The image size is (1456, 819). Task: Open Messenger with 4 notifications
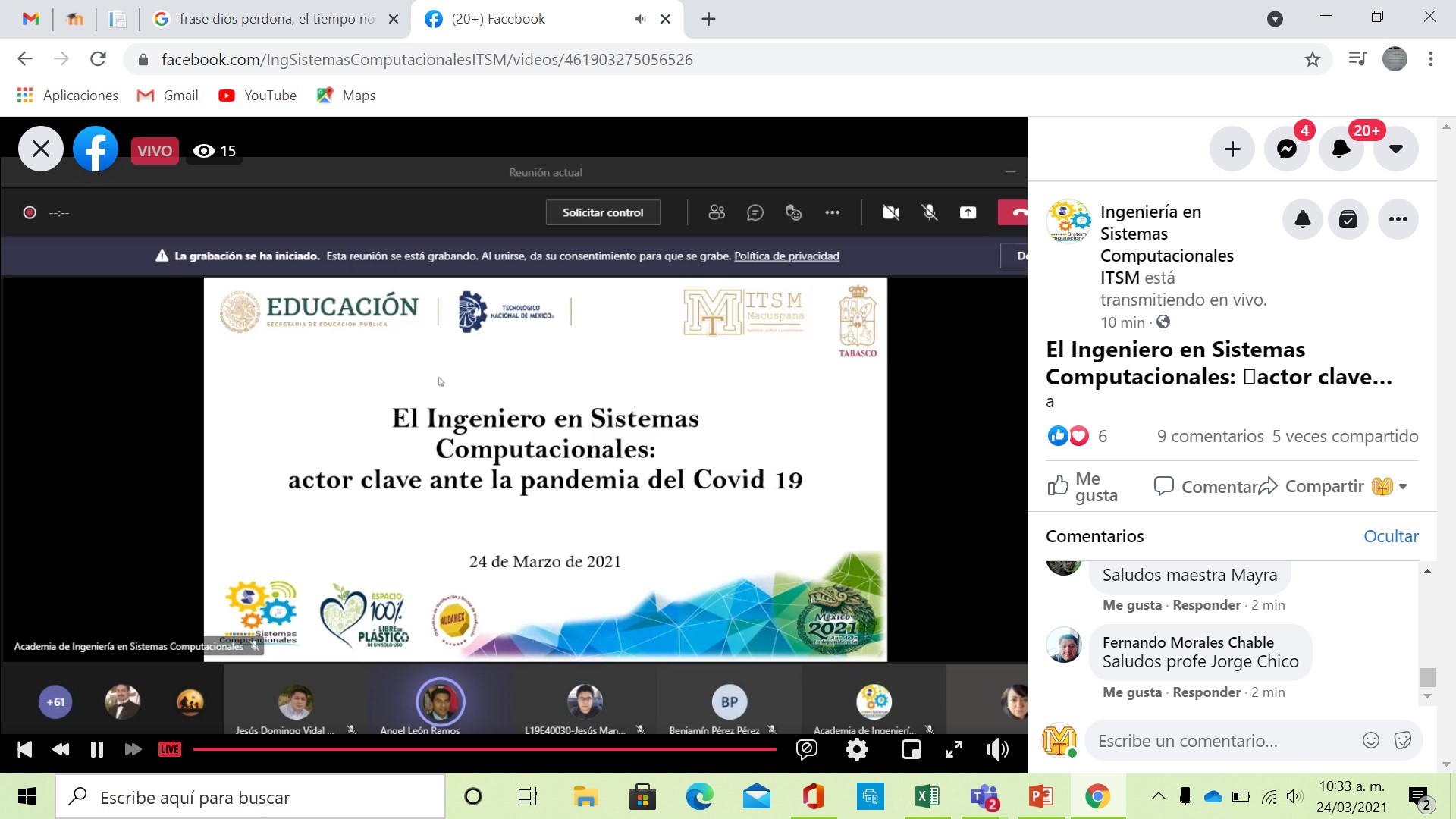(x=1287, y=149)
